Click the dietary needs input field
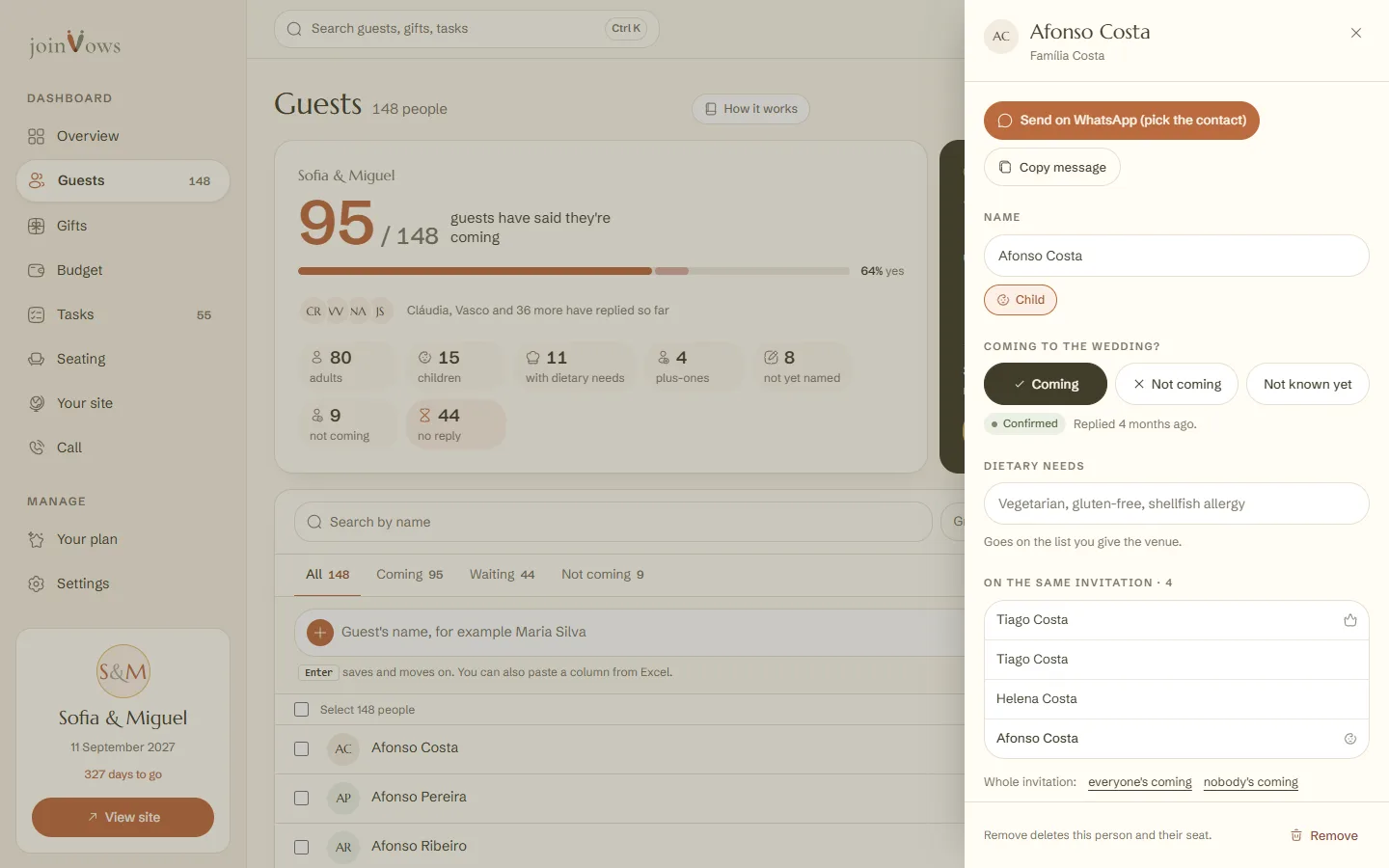 pos(1177,503)
